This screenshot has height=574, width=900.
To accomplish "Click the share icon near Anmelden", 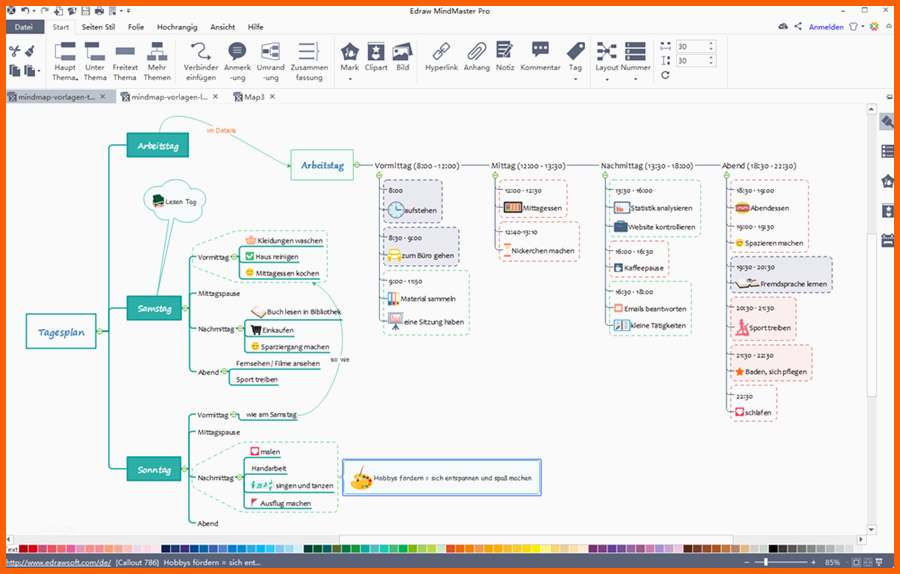I will click(x=798, y=26).
